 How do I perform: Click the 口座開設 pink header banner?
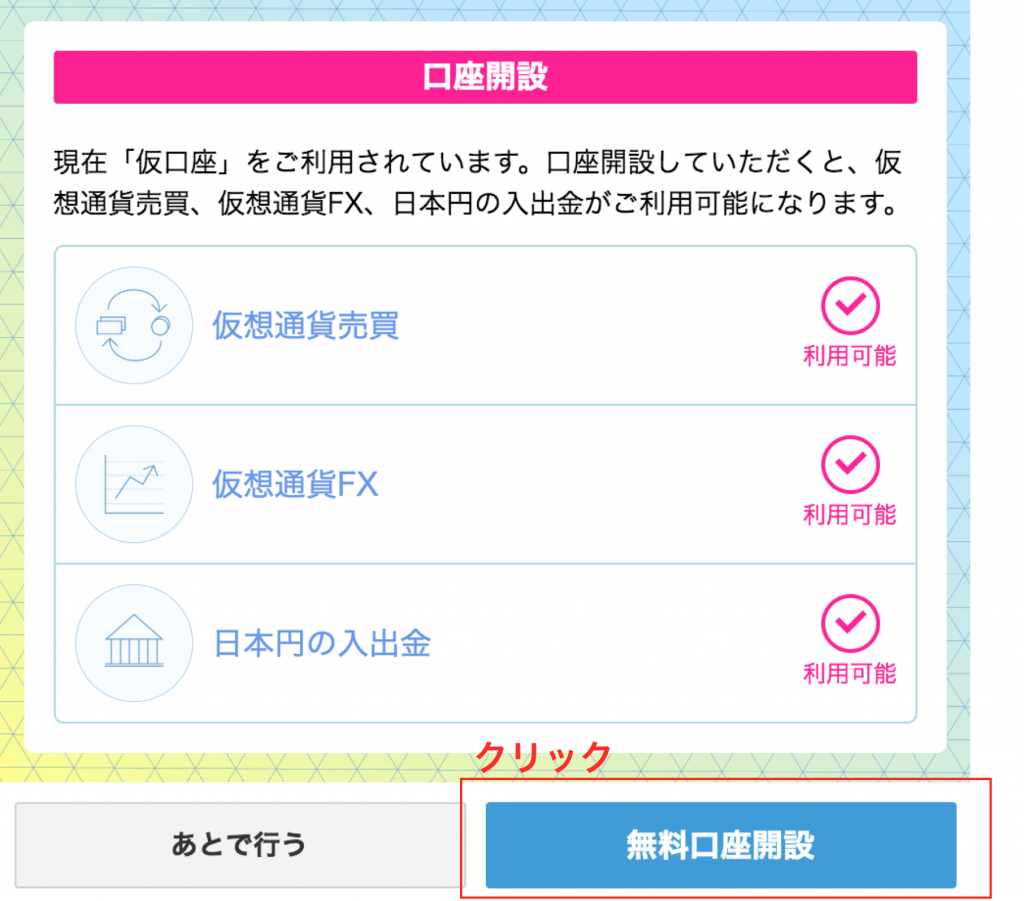coord(485,77)
